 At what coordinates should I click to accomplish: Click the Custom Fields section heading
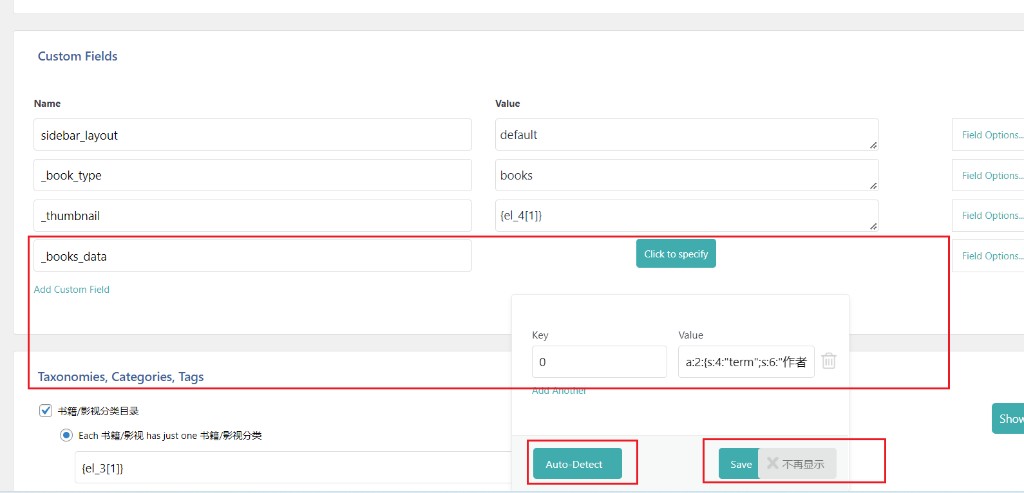pyautogui.click(x=78, y=56)
